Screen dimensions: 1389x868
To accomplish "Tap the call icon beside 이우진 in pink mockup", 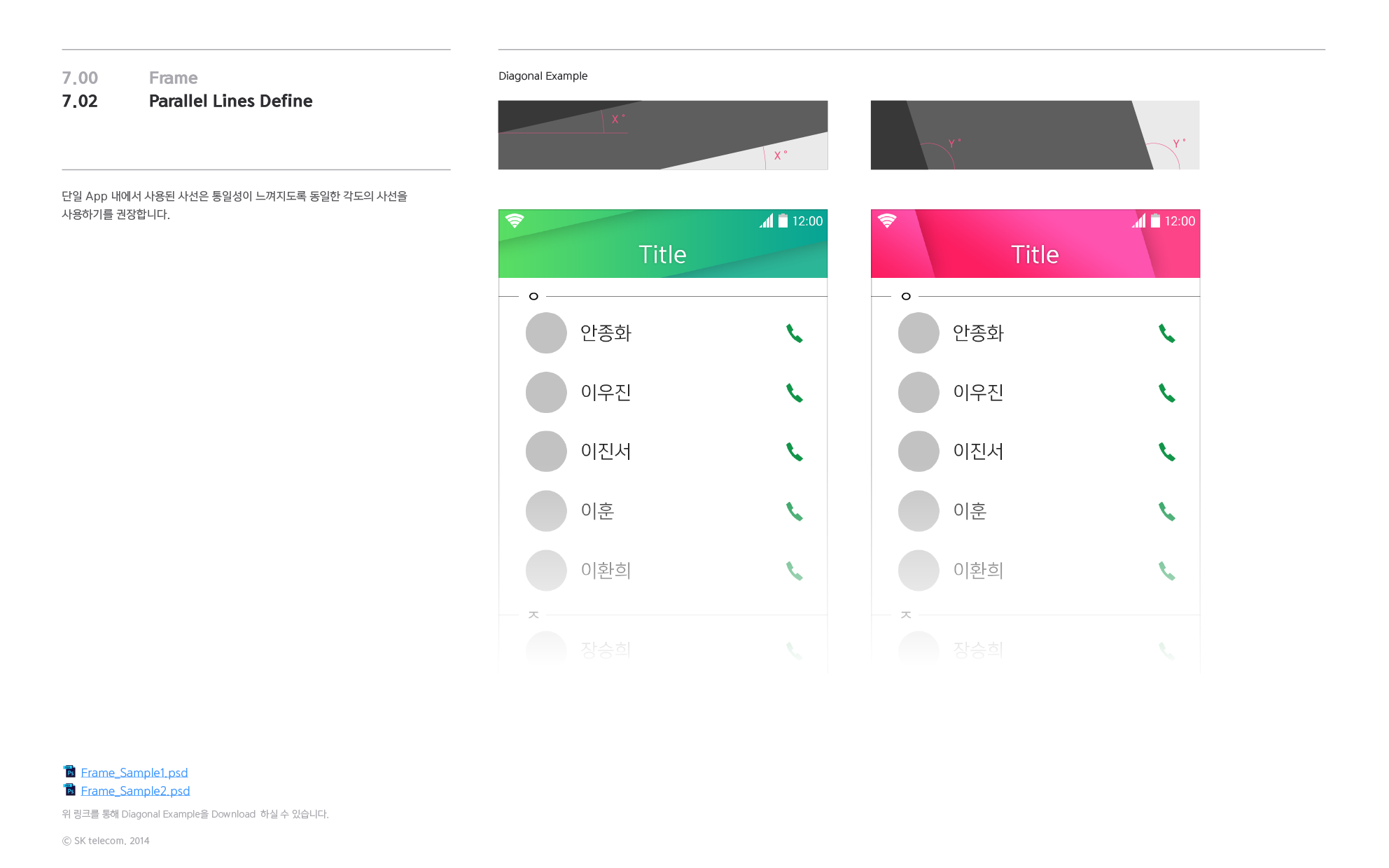I will point(1166,393).
